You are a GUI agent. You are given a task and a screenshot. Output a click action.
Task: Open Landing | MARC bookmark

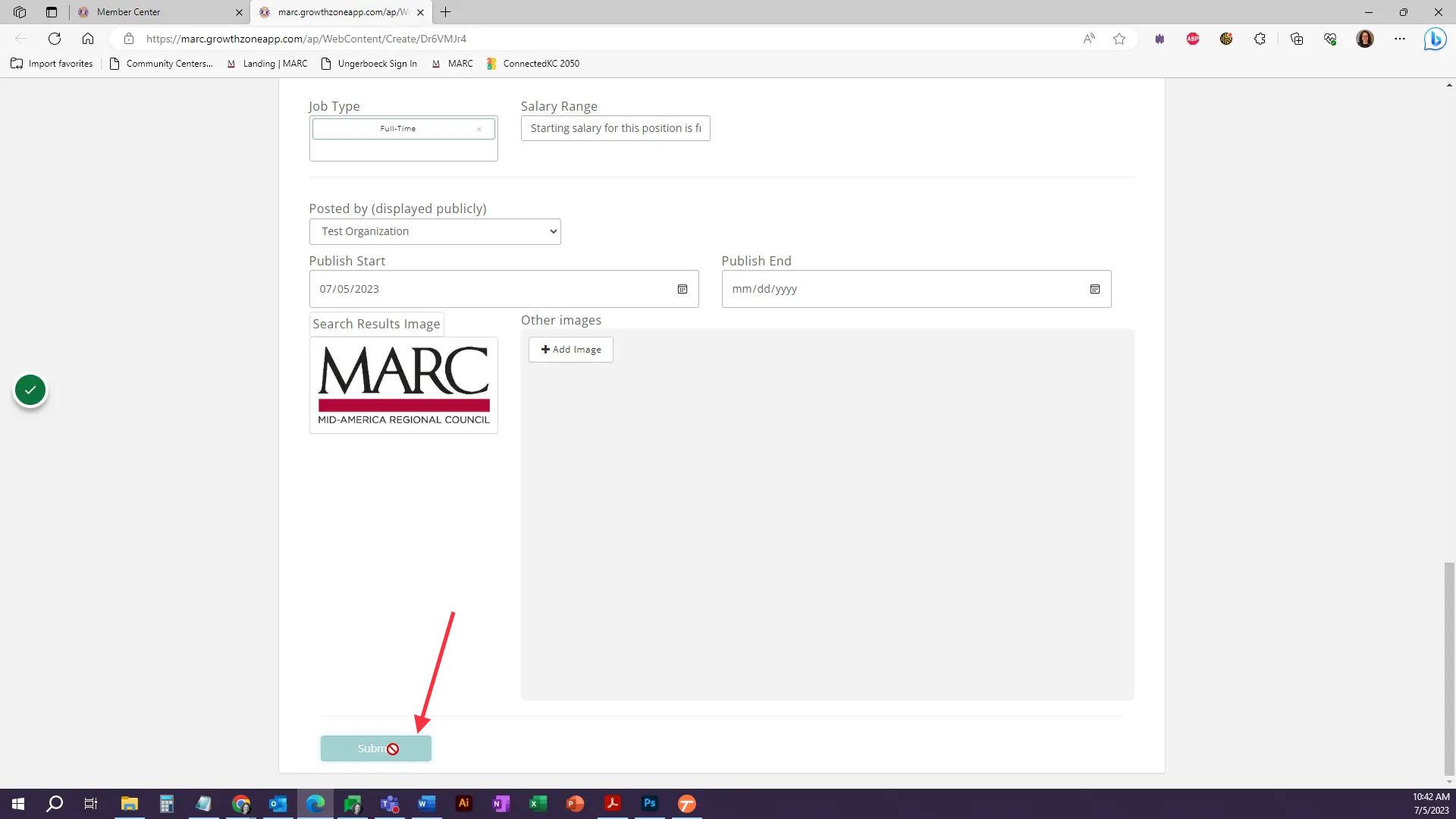268,64
